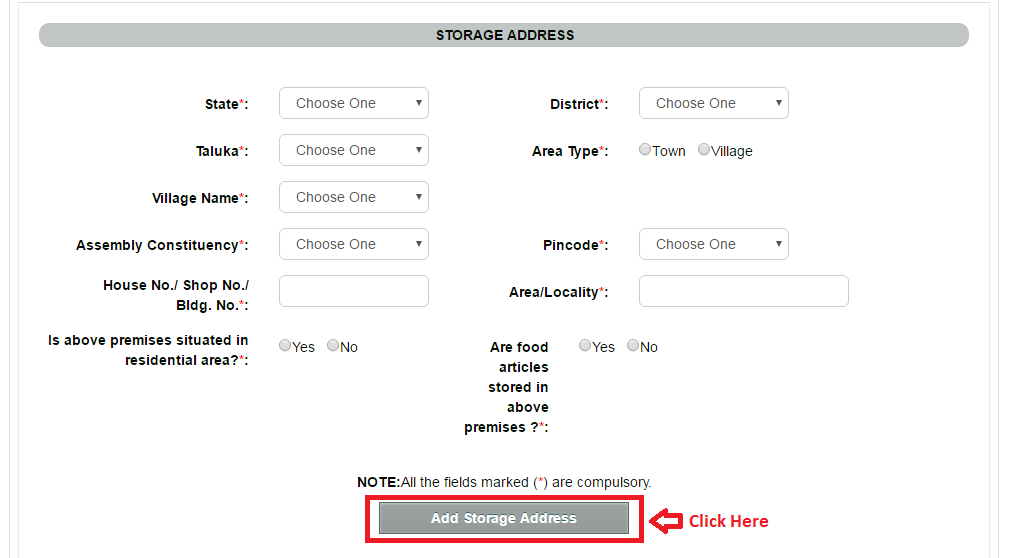The image size is (1009, 558).
Task: Click the Storage Address header bar
Action: point(504,35)
